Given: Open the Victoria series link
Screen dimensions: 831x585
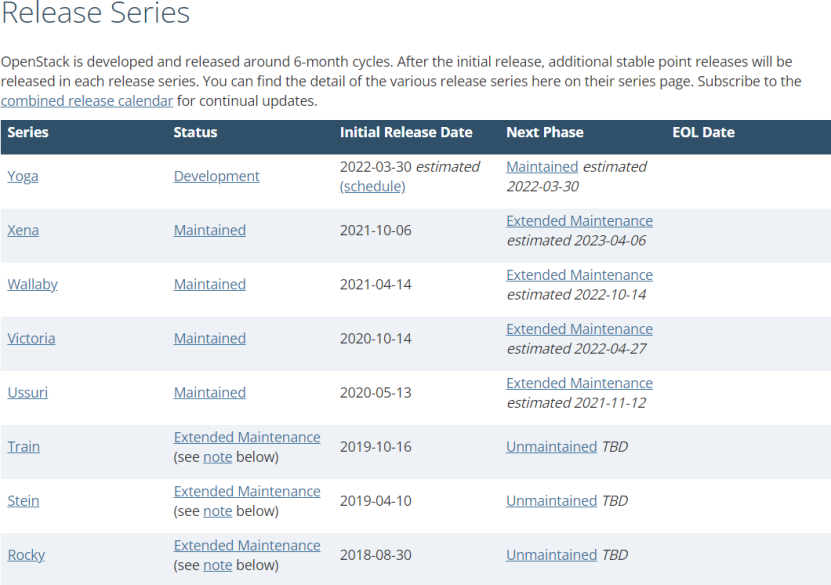Looking at the screenshot, I should pyautogui.click(x=31, y=338).
